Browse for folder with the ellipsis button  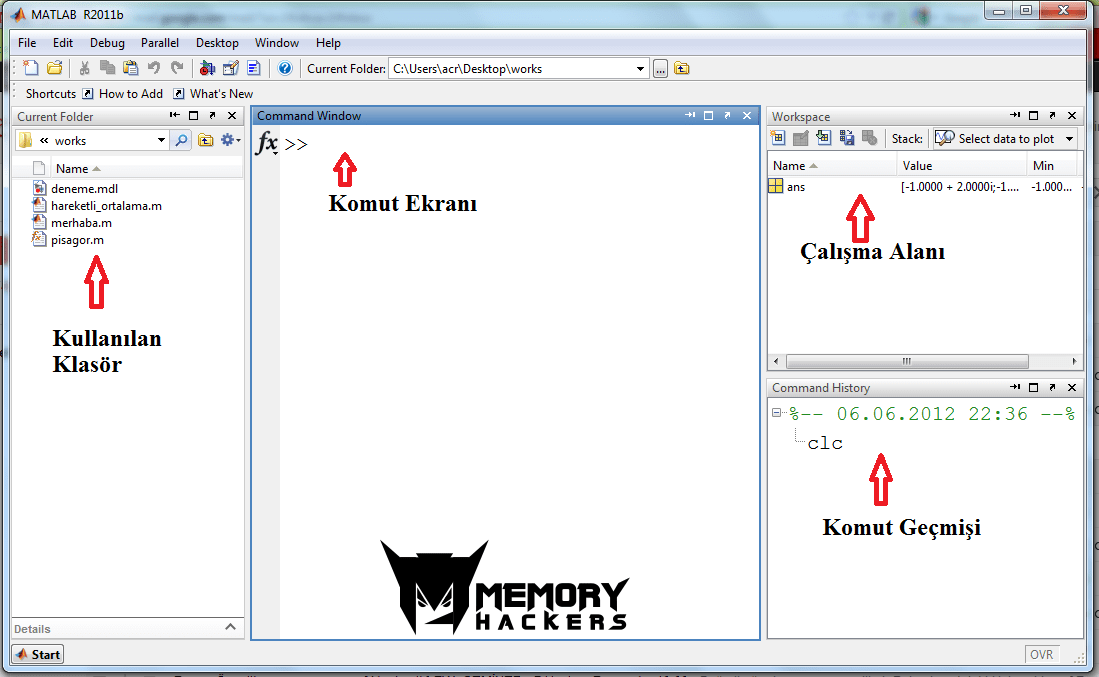click(x=660, y=69)
